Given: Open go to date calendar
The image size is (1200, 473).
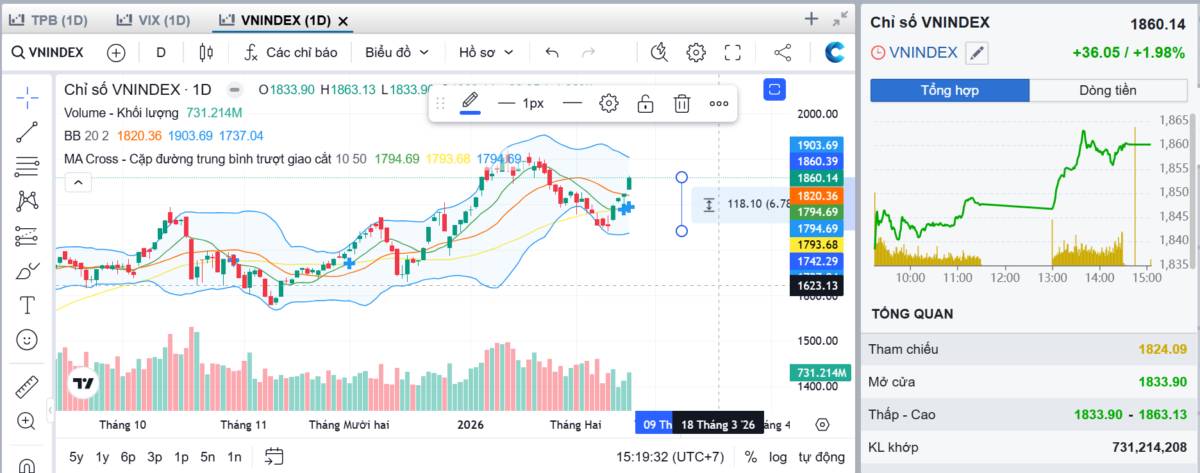Looking at the screenshot, I should pyautogui.click(x=274, y=457).
